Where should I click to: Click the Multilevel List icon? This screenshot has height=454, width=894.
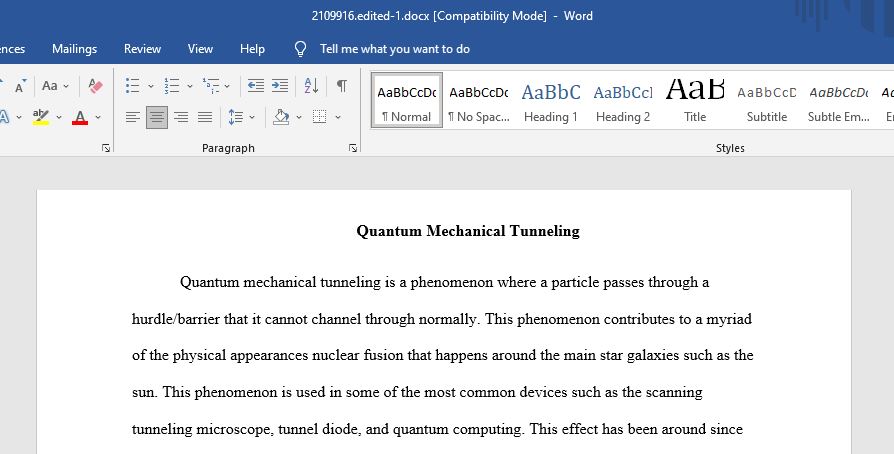click(210, 86)
